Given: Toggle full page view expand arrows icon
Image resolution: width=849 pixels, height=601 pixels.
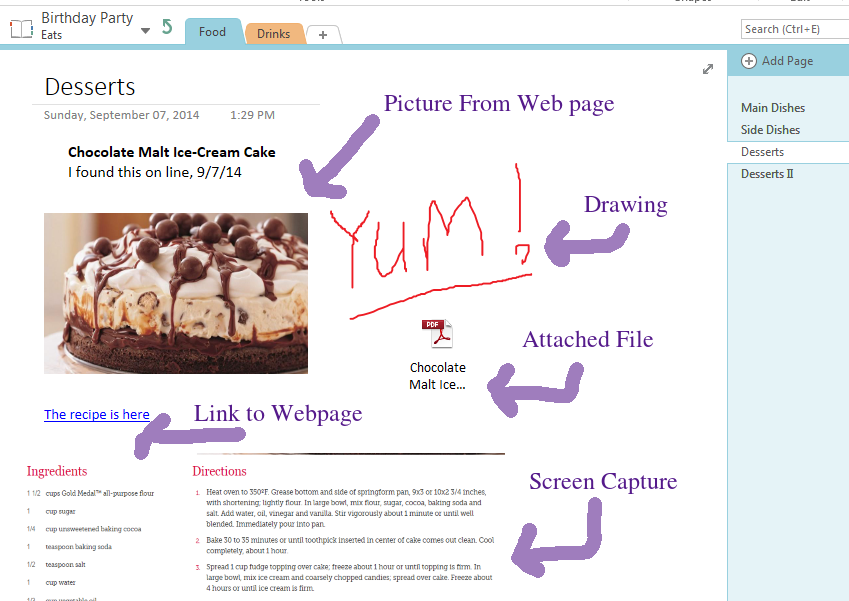Looking at the screenshot, I should (708, 69).
